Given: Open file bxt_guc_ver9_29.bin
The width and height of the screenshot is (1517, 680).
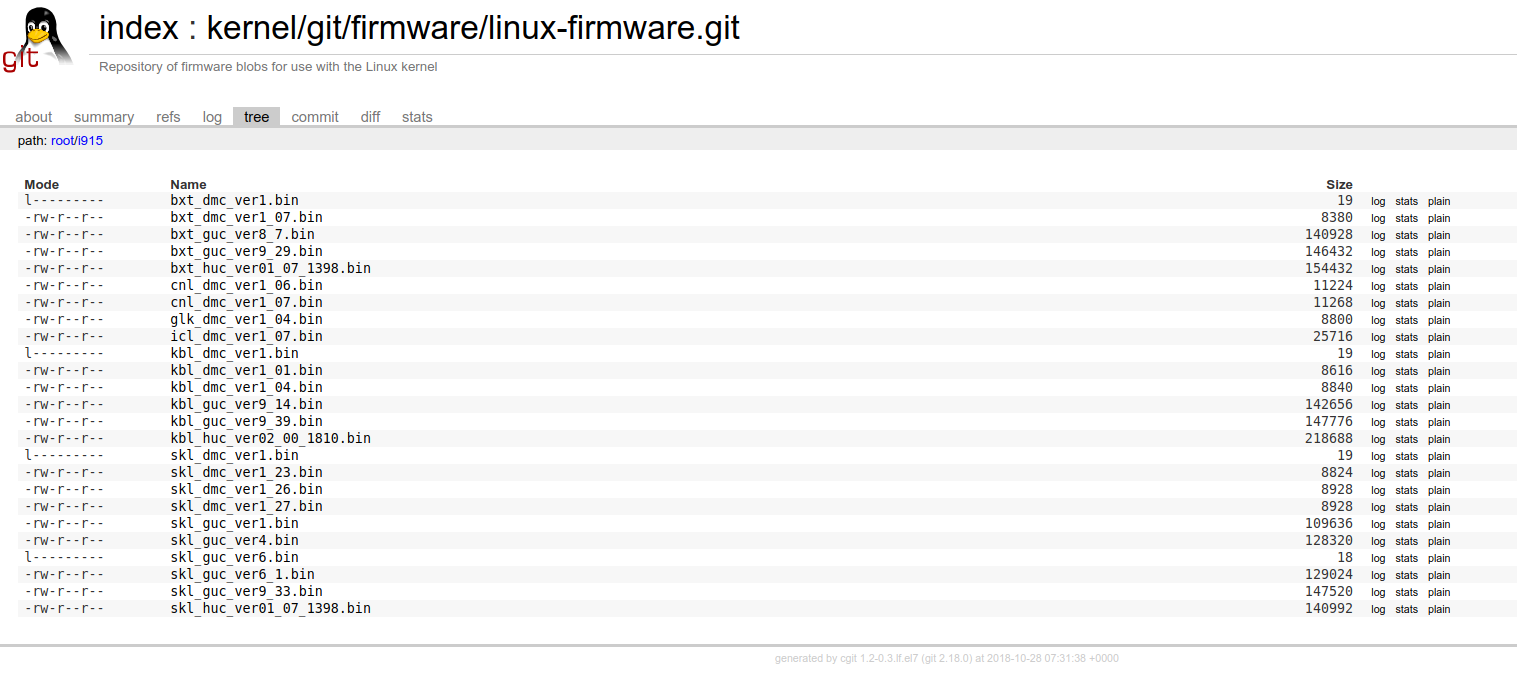Looking at the screenshot, I should [246, 251].
